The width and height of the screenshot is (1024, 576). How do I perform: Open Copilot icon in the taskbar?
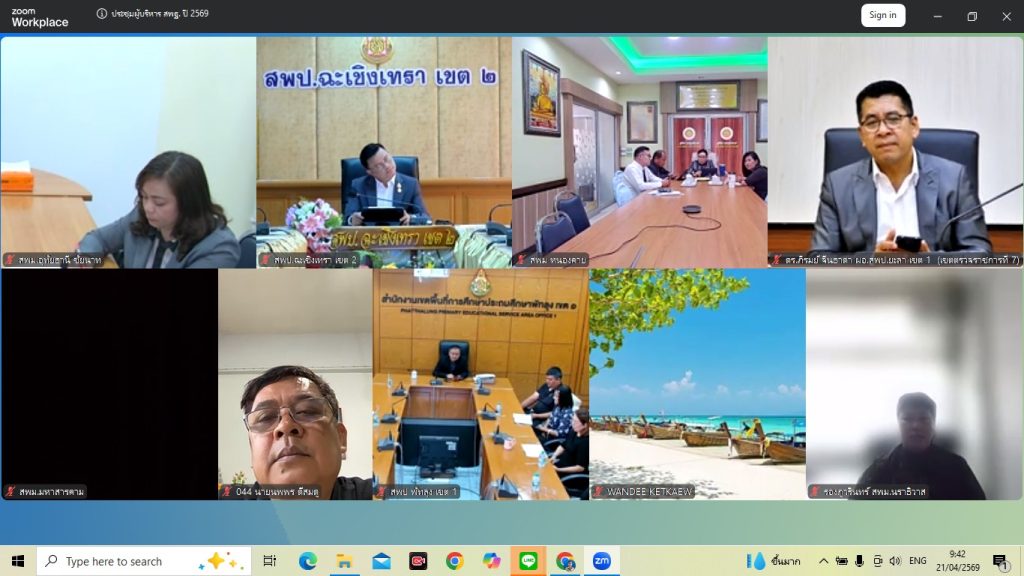(491, 561)
